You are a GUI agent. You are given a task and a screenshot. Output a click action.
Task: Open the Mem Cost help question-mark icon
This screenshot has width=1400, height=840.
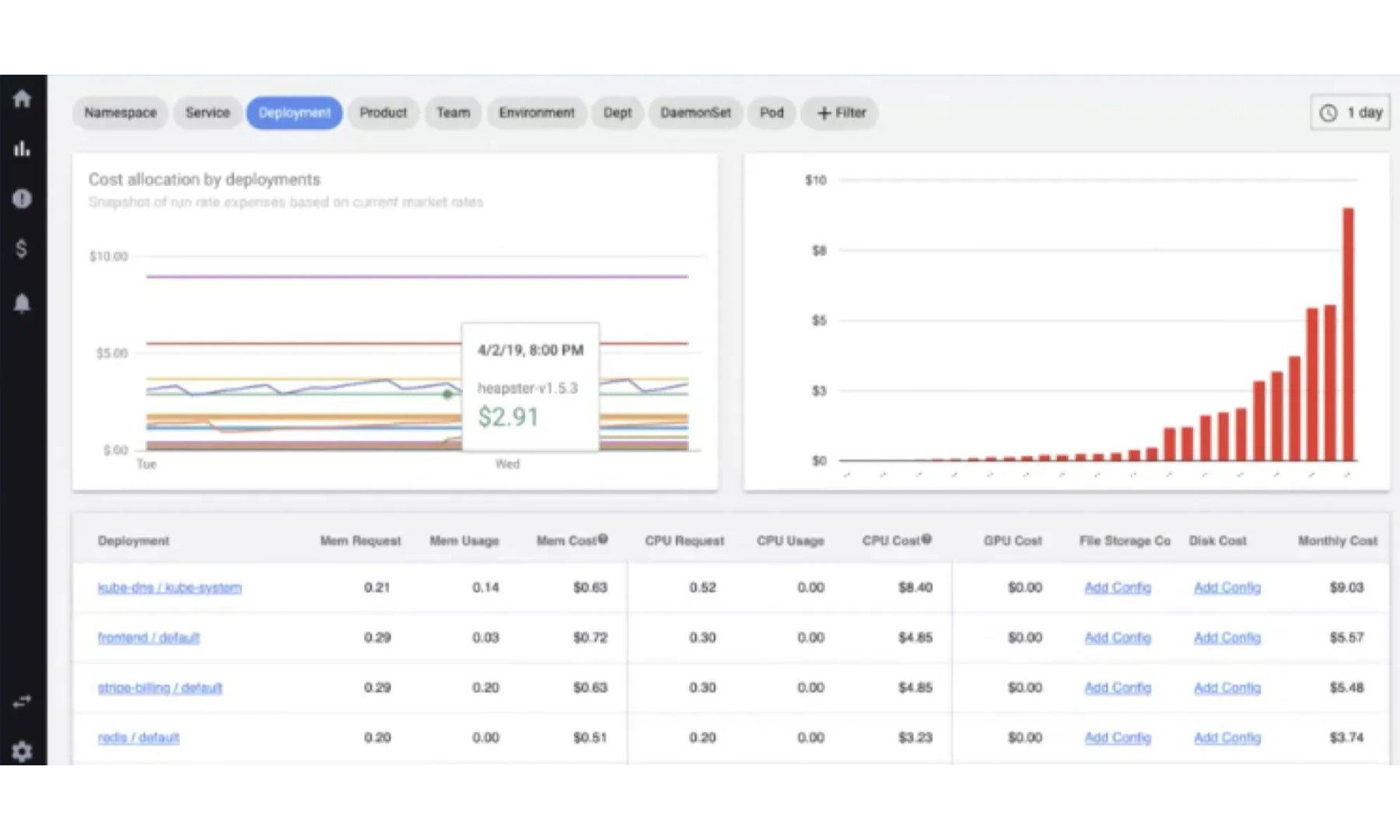(x=603, y=537)
